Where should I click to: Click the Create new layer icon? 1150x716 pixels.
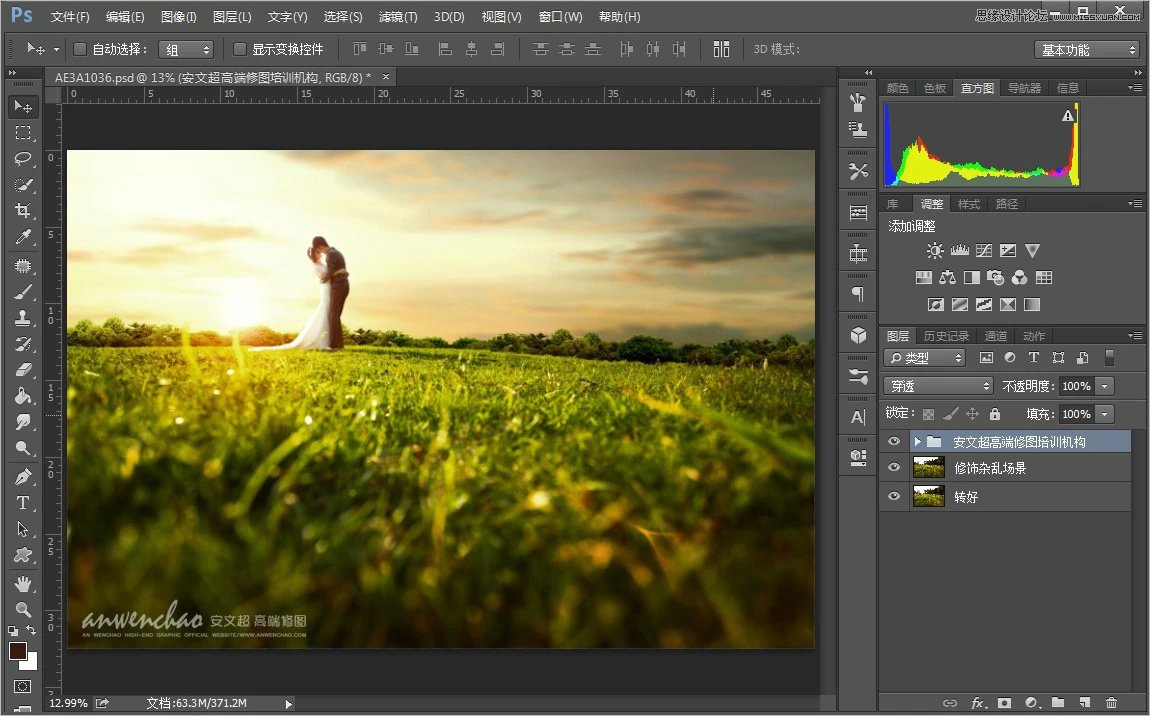(x=1085, y=703)
